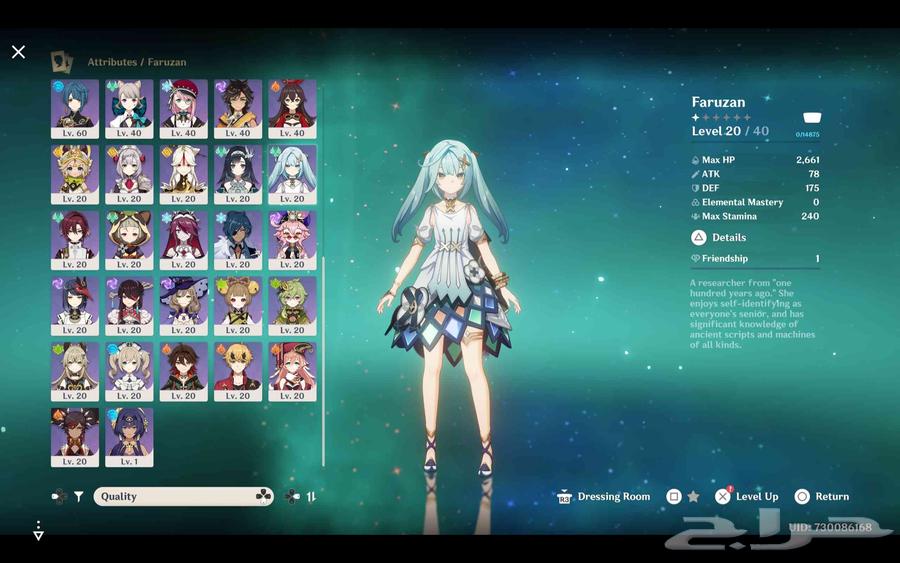Image resolution: width=900 pixels, height=563 pixels.
Task: Click the character list scrollbar
Action: 323,300
